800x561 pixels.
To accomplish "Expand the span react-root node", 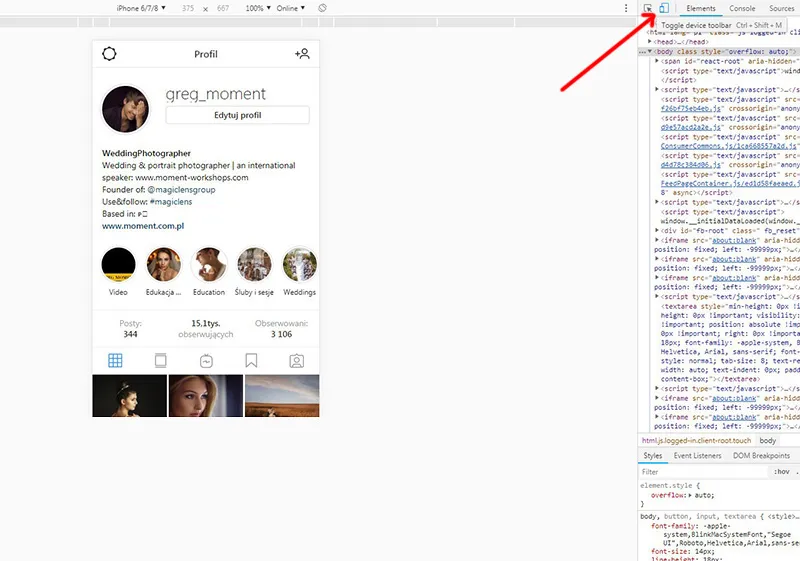I will click(x=657, y=61).
